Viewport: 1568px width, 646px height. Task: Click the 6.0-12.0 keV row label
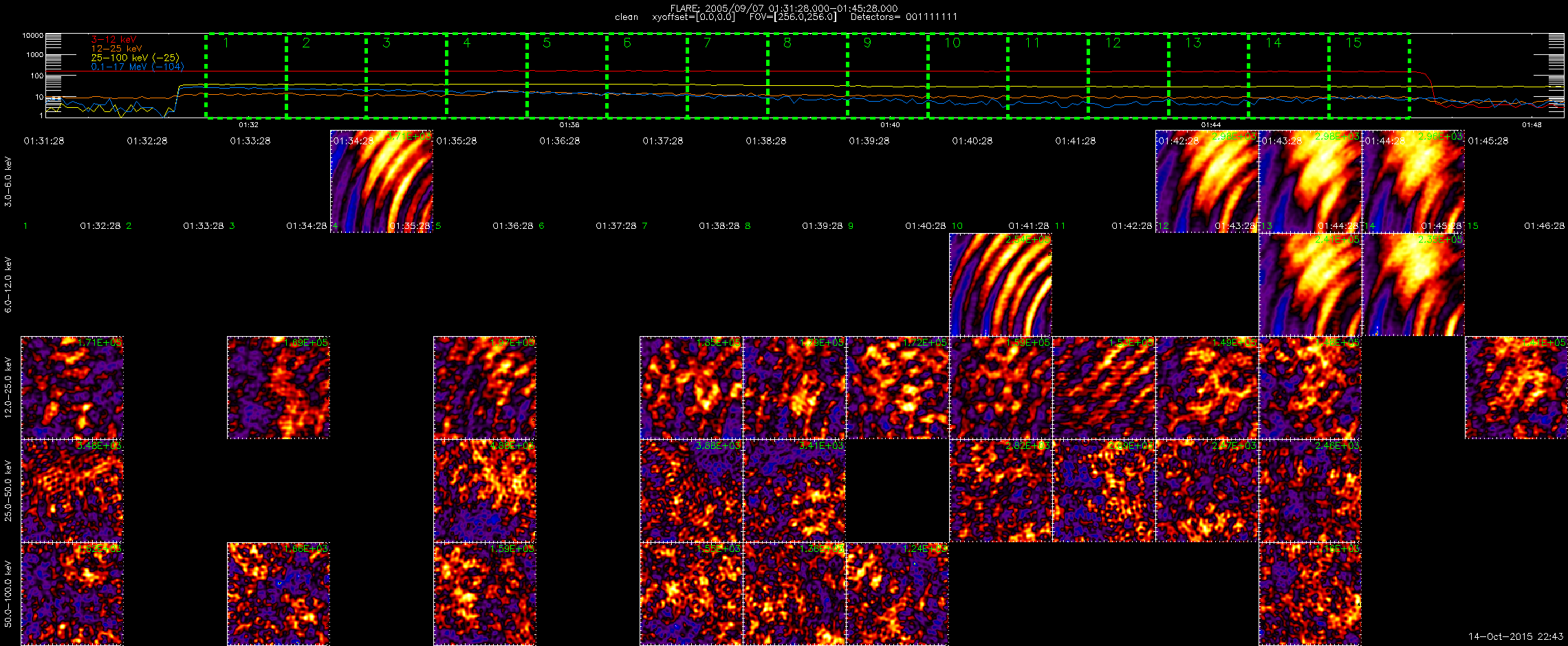[8, 285]
